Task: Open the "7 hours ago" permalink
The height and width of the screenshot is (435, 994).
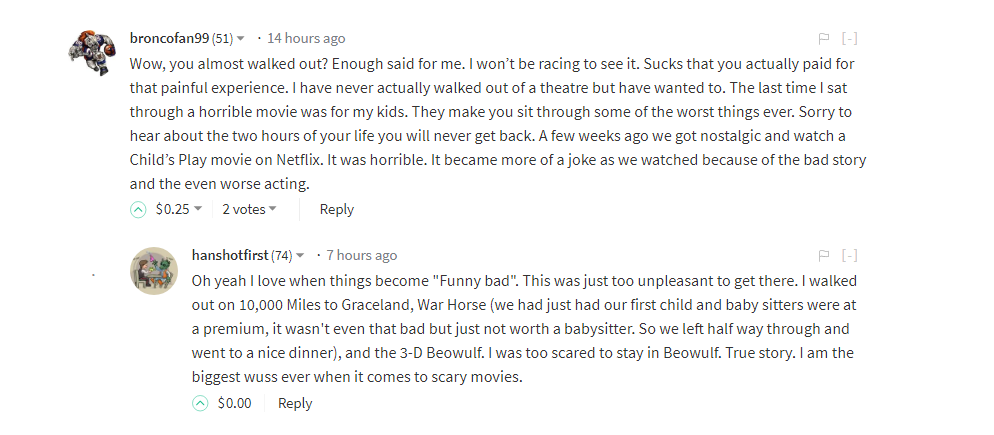Action: click(x=361, y=255)
